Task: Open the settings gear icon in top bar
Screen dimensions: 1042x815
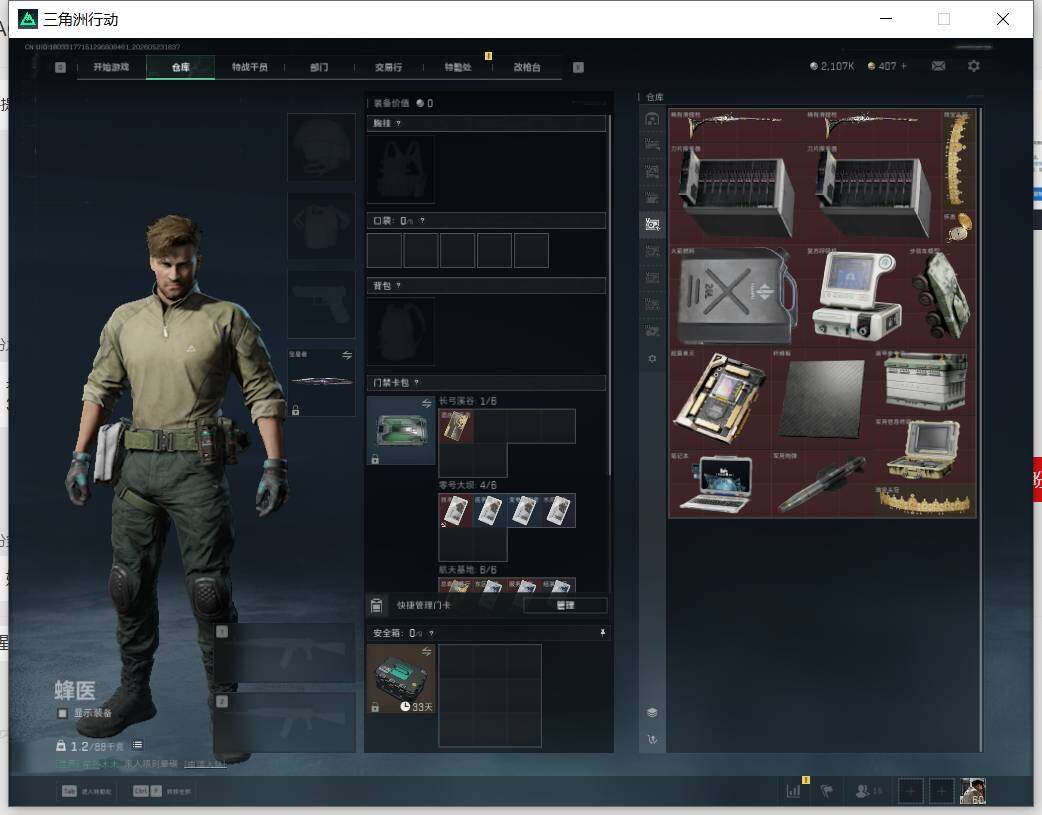Action: coord(974,66)
